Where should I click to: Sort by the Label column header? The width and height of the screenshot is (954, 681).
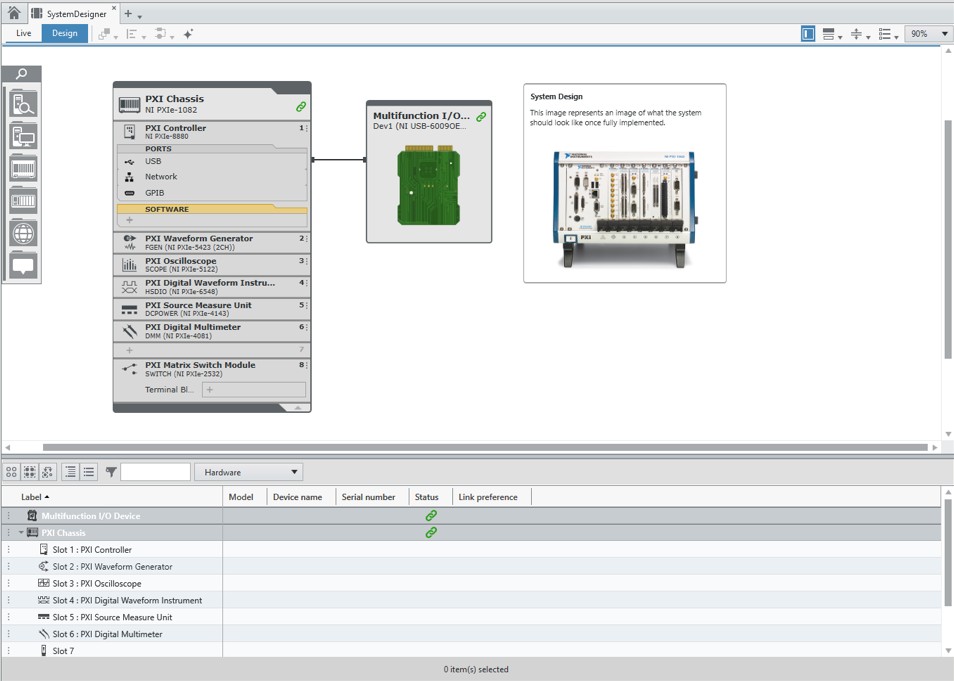(113, 497)
